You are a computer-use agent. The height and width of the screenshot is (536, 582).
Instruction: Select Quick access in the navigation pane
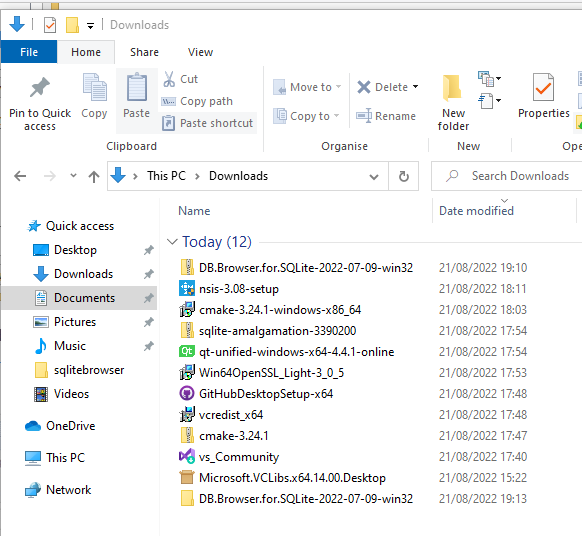[x=79, y=226]
